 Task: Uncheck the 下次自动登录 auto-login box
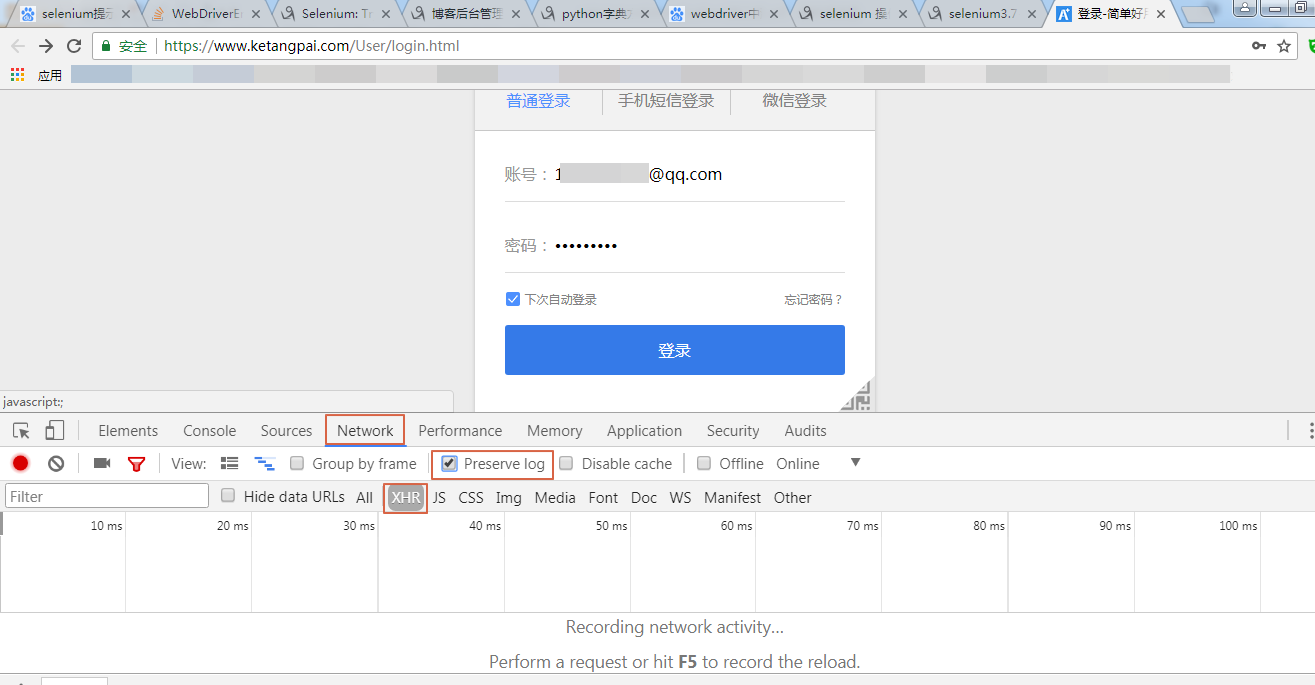tap(512, 299)
